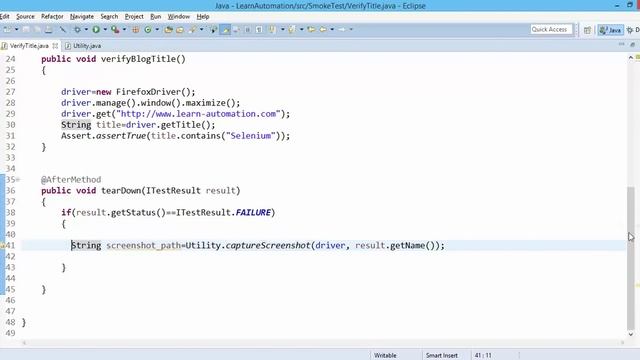The height and width of the screenshot is (360, 640).
Task: Maximize the editor area
Action: pyautogui.click(x=632, y=44)
